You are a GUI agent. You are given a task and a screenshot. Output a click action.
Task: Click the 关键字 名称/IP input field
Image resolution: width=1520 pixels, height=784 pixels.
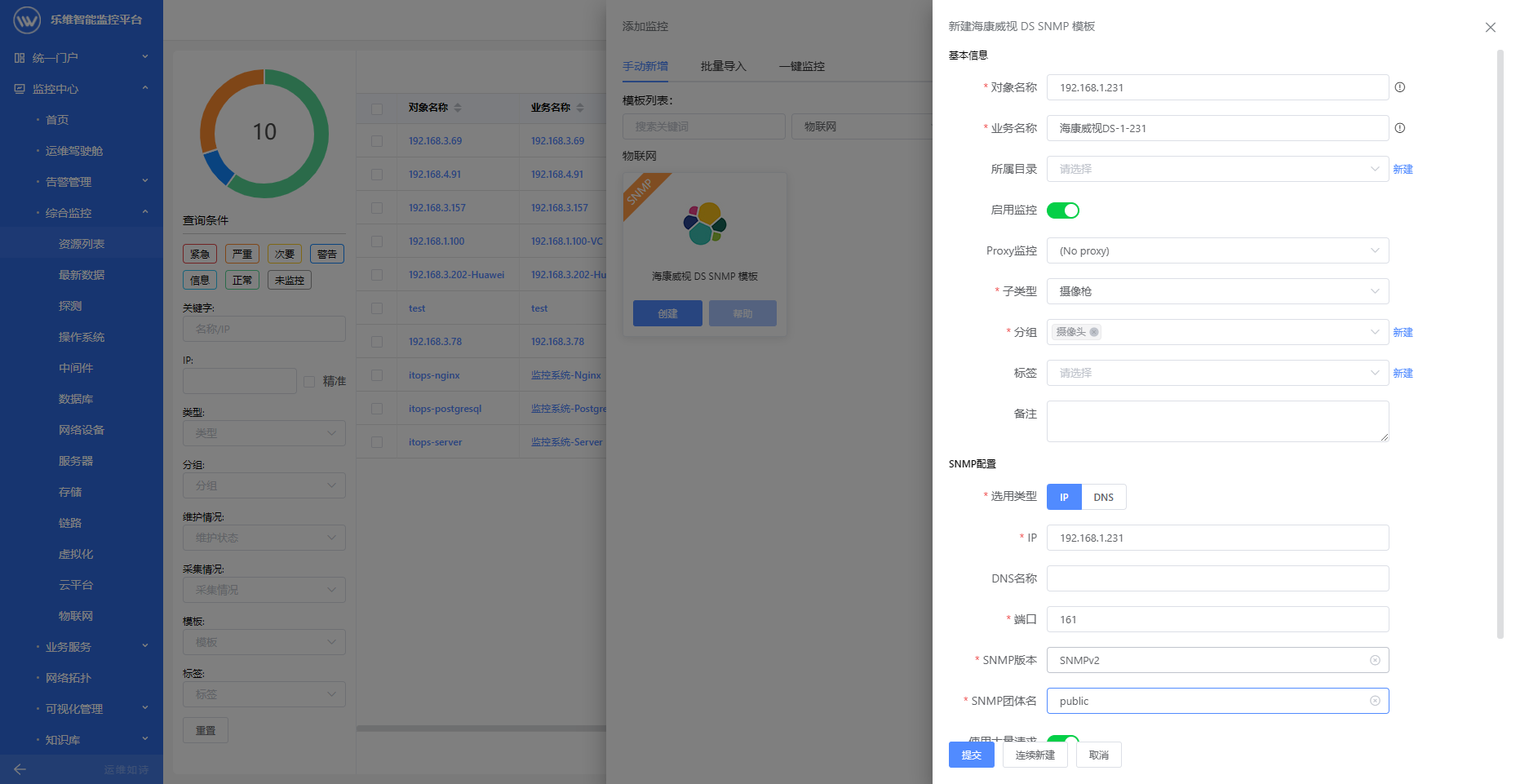click(x=264, y=329)
